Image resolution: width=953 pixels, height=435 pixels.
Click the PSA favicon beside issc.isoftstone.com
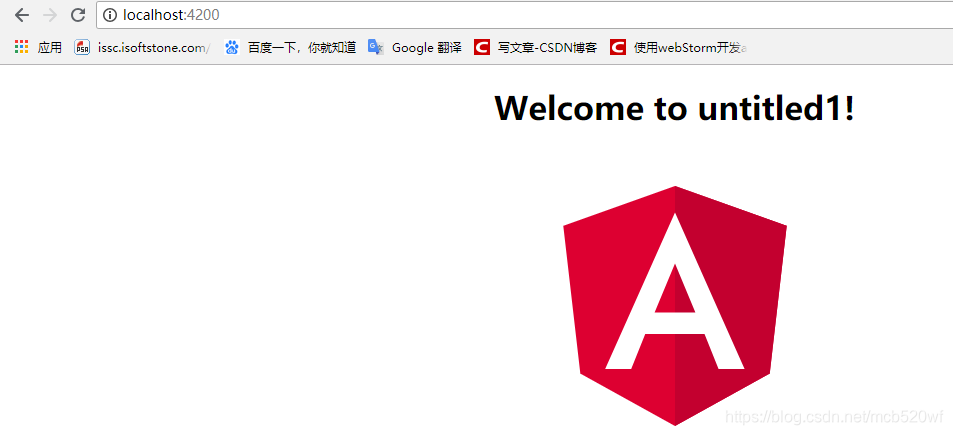point(82,47)
